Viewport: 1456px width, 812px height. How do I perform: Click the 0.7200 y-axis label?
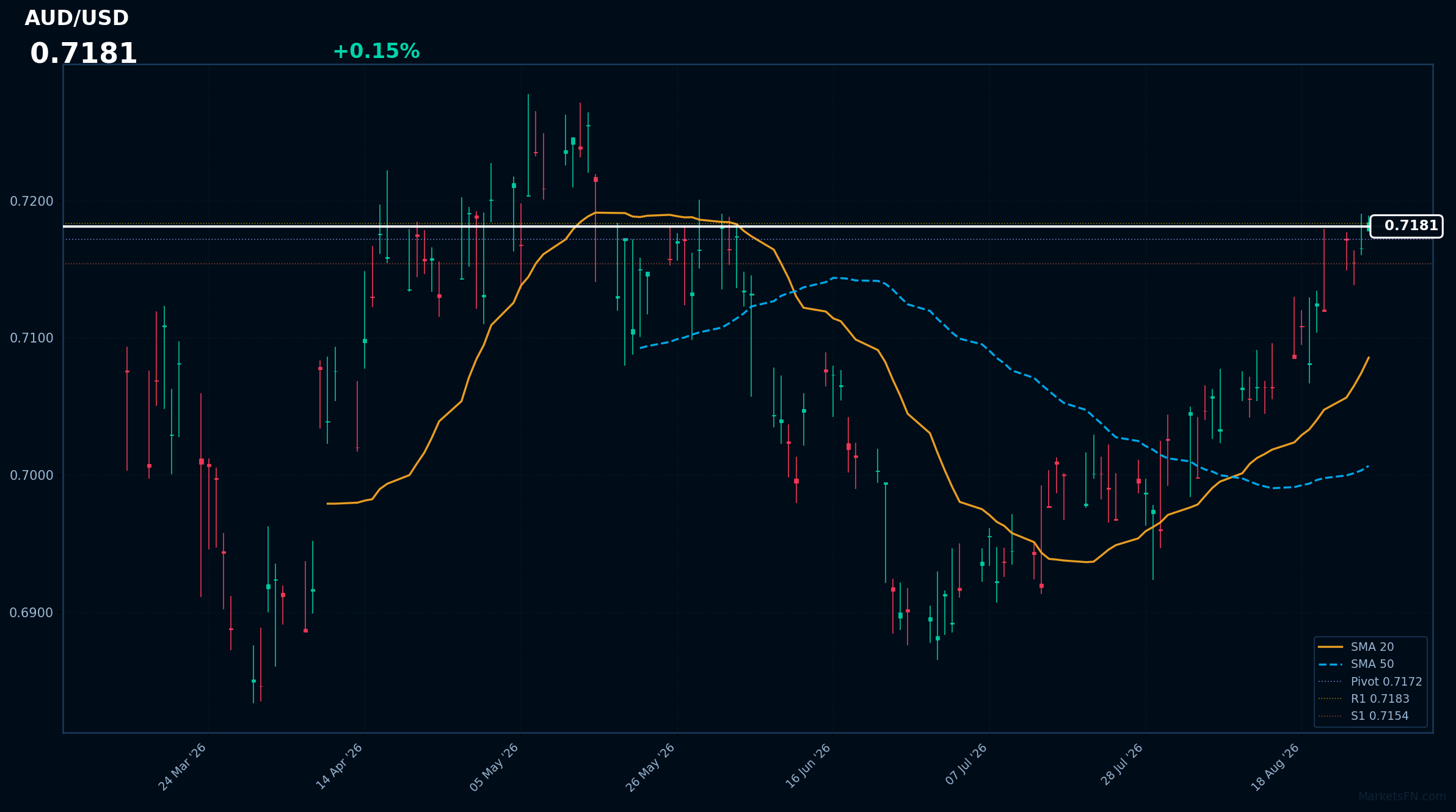(32, 201)
